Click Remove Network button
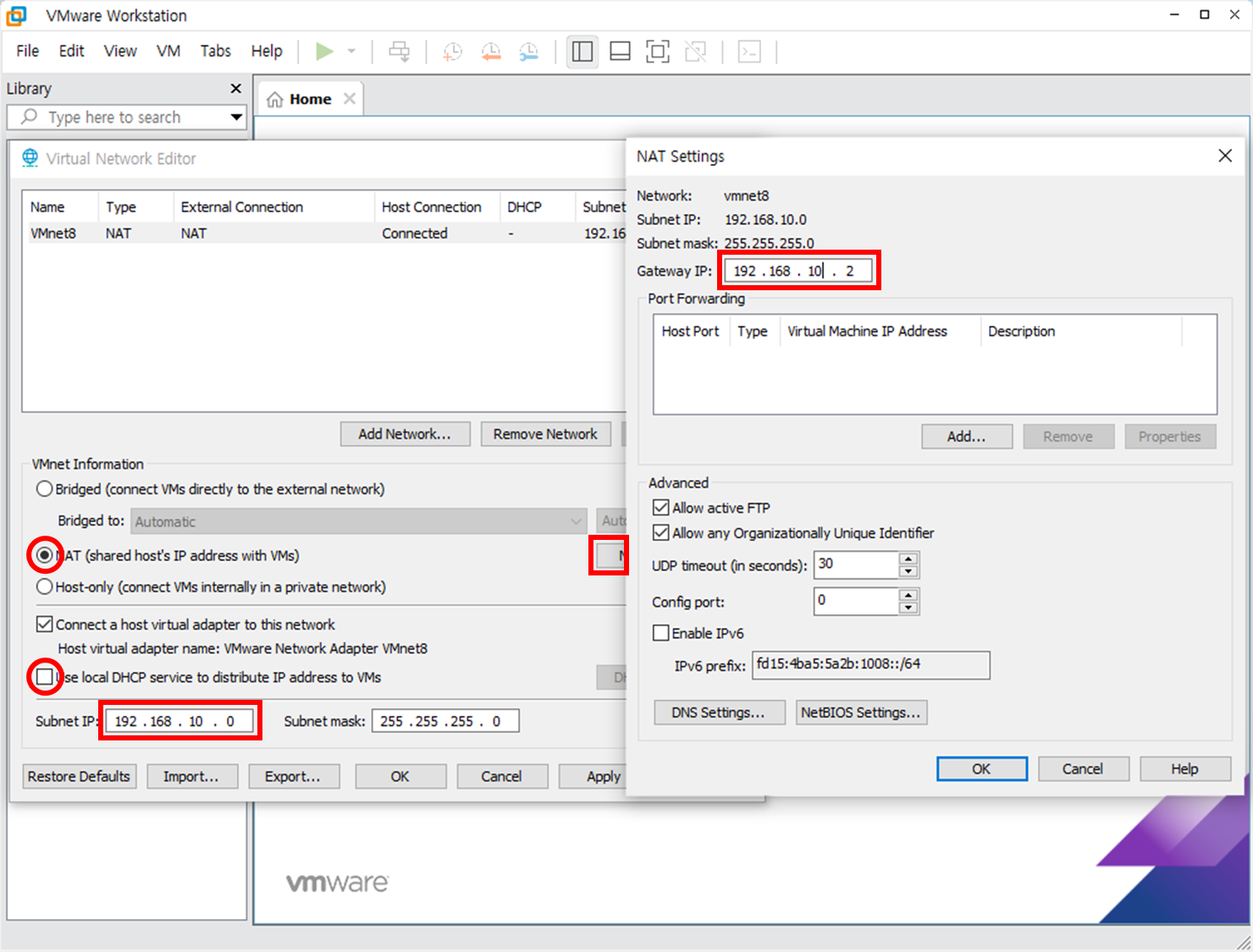1253x952 pixels. click(x=545, y=434)
